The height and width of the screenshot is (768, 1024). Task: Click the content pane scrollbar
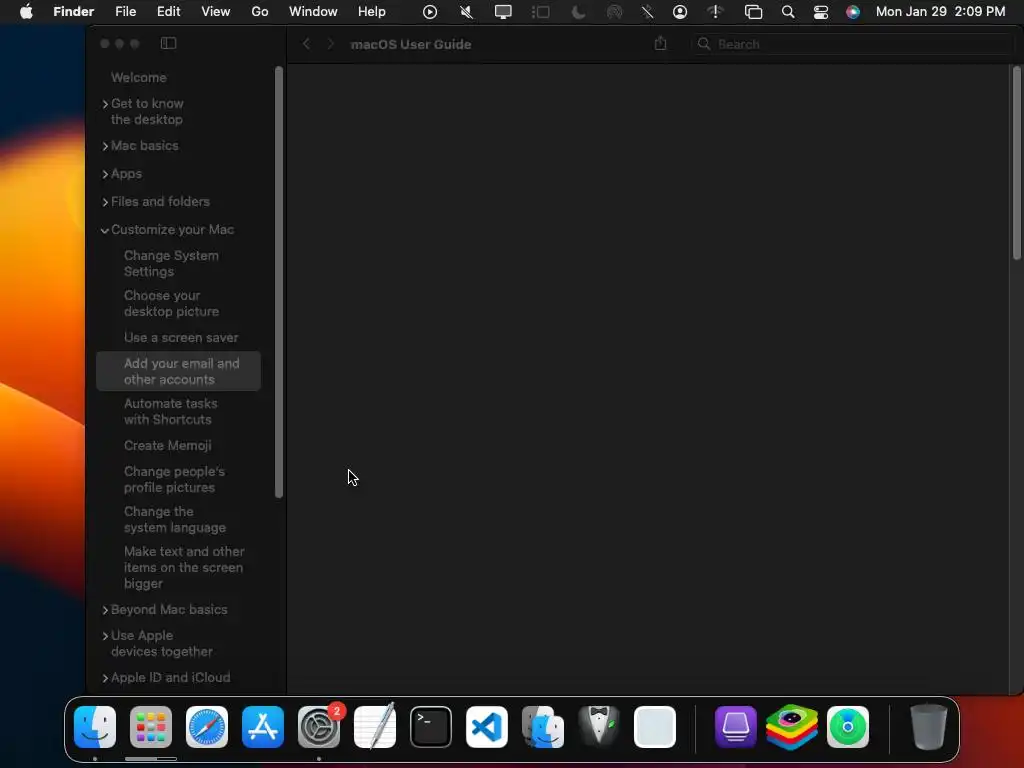coord(1017,163)
